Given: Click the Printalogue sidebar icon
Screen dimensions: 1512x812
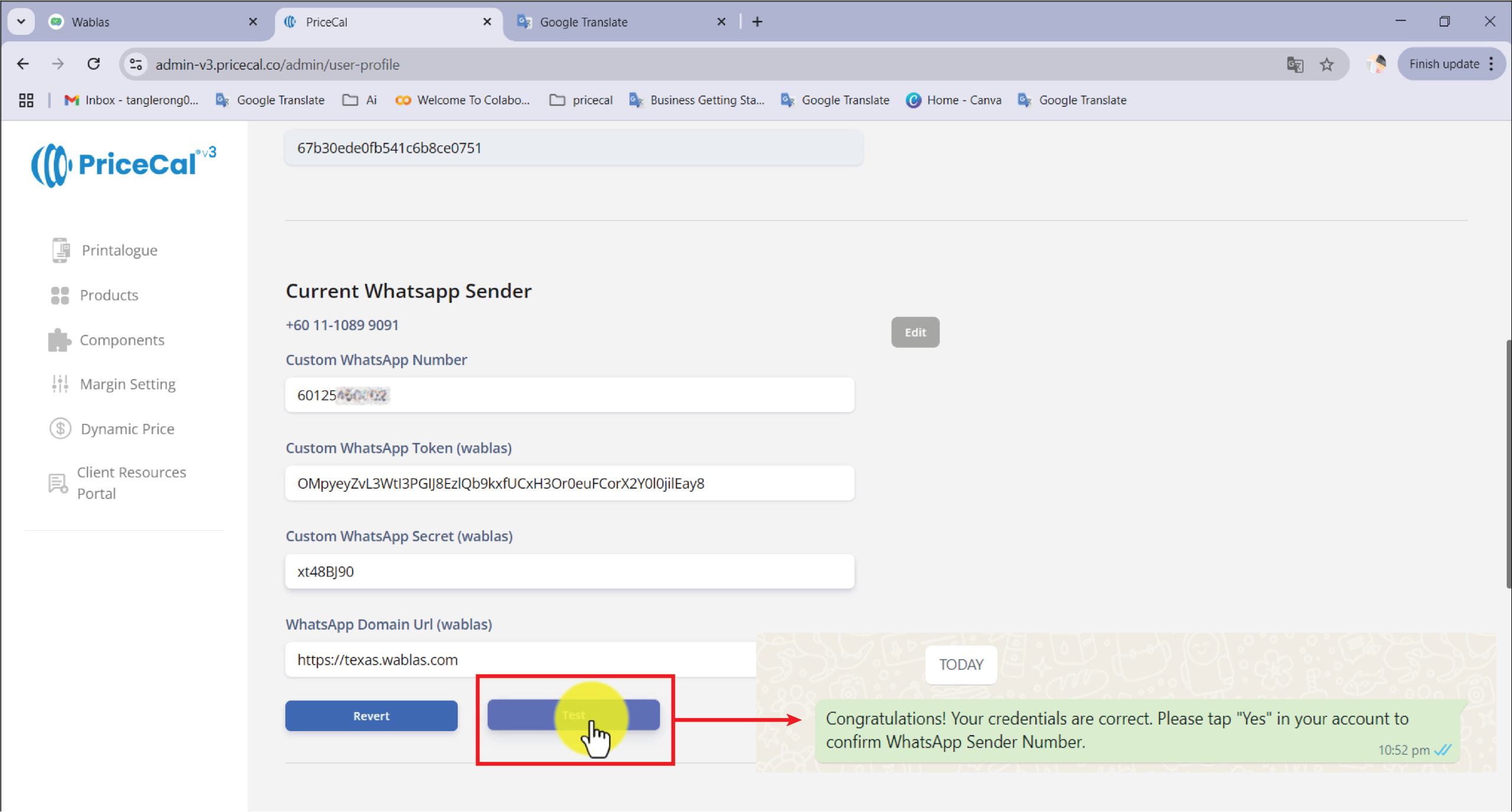Looking at the screenshot, I should click(x=60, y=250).
